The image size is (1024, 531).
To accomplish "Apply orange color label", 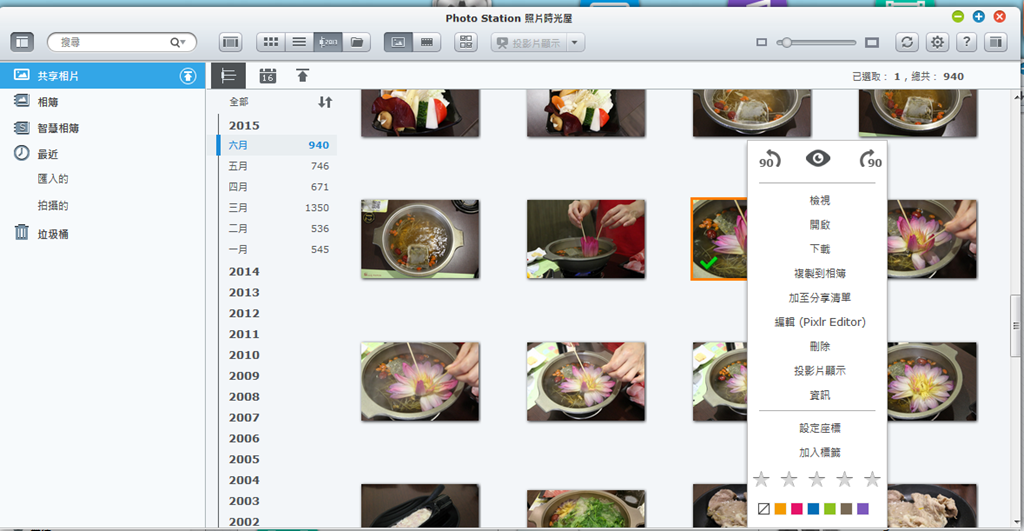I will point(780,509).
